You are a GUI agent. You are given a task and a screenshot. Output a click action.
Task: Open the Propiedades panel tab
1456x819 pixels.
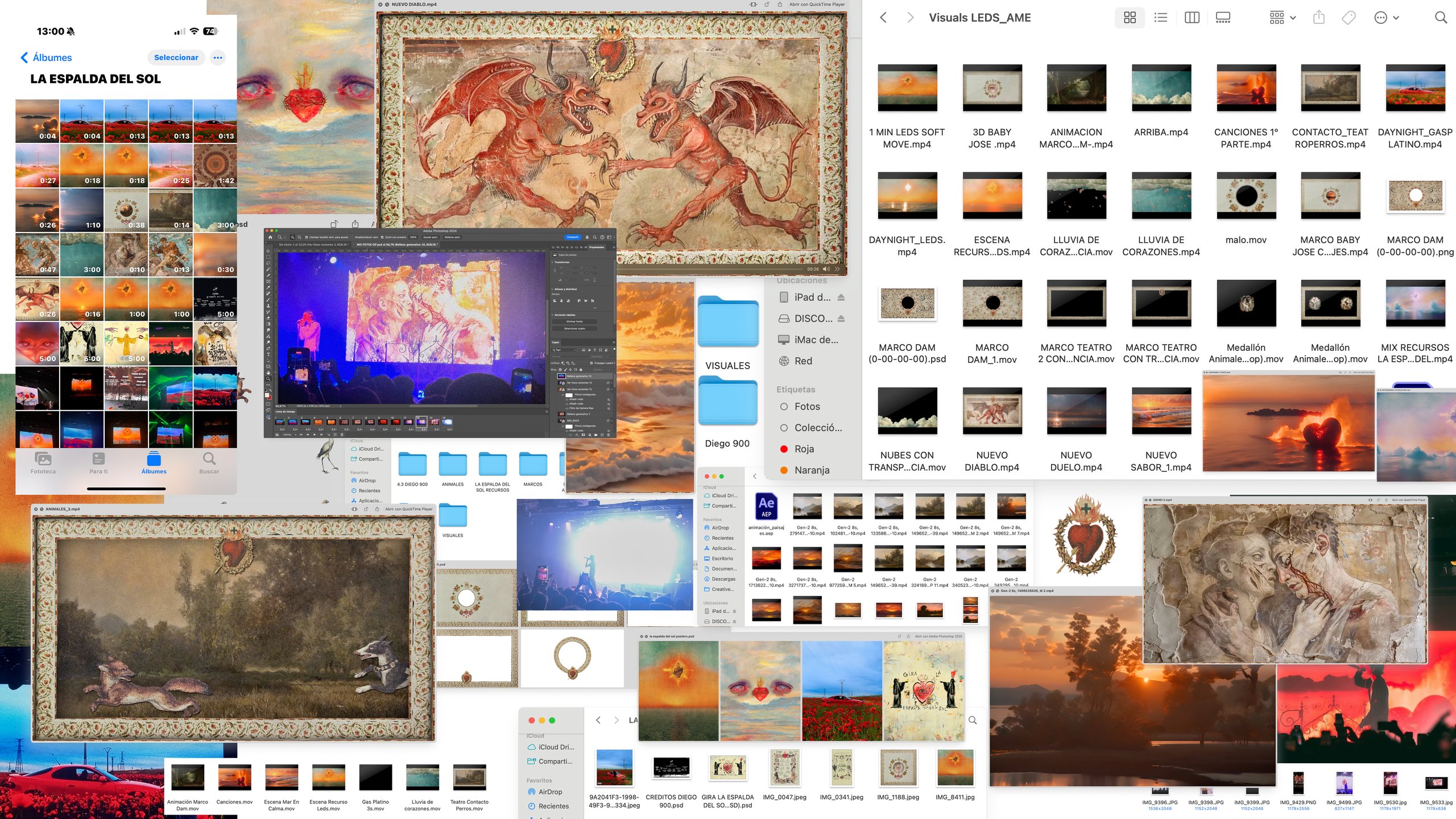pos(597,247)
